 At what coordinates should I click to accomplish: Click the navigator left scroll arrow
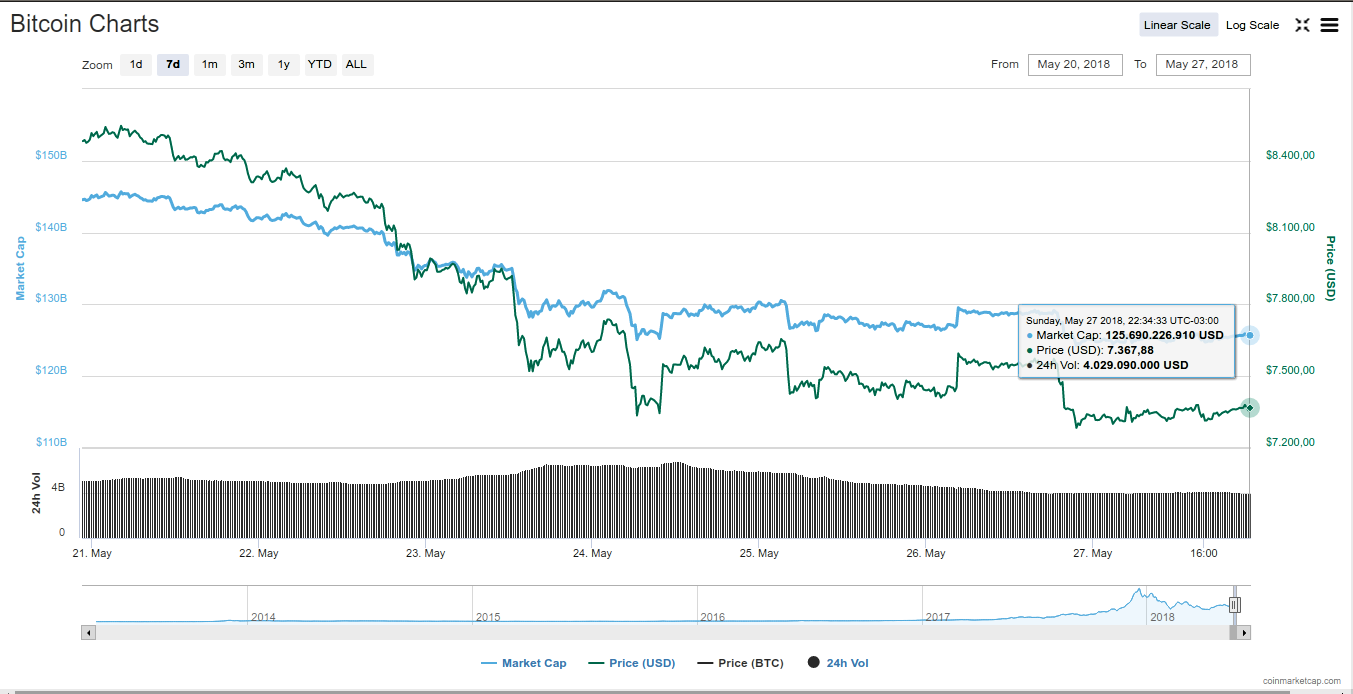tap(88, 633)
